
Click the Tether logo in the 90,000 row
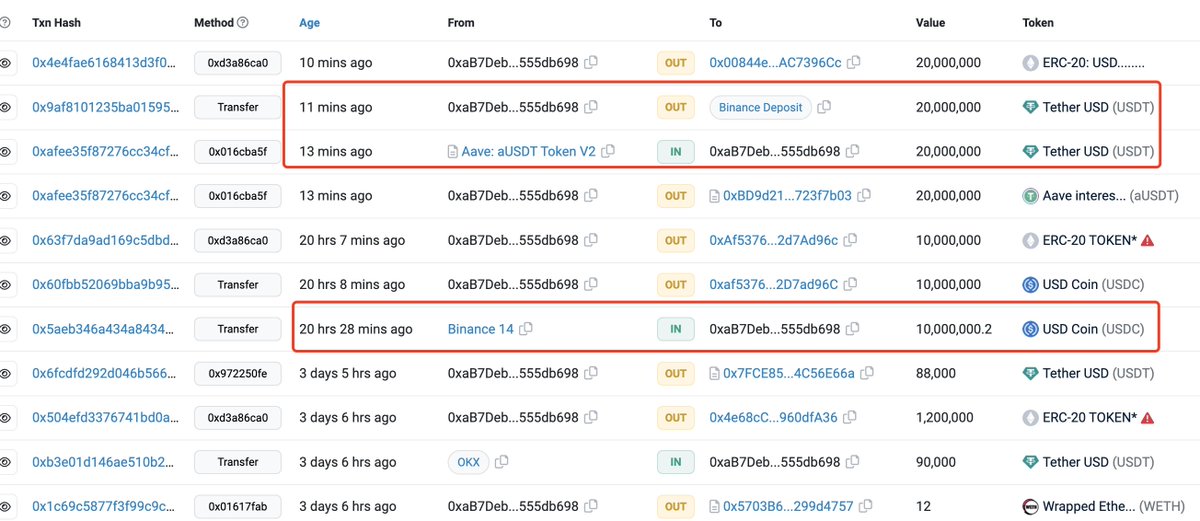pos(1030,462)
